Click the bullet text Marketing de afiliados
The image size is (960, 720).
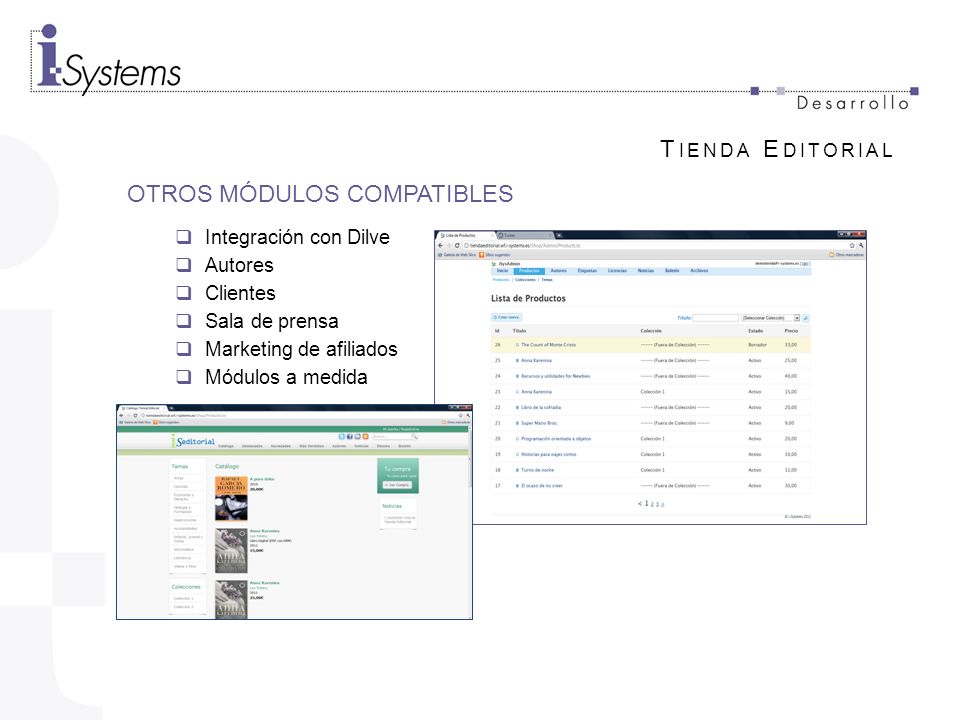pos(301,349)
